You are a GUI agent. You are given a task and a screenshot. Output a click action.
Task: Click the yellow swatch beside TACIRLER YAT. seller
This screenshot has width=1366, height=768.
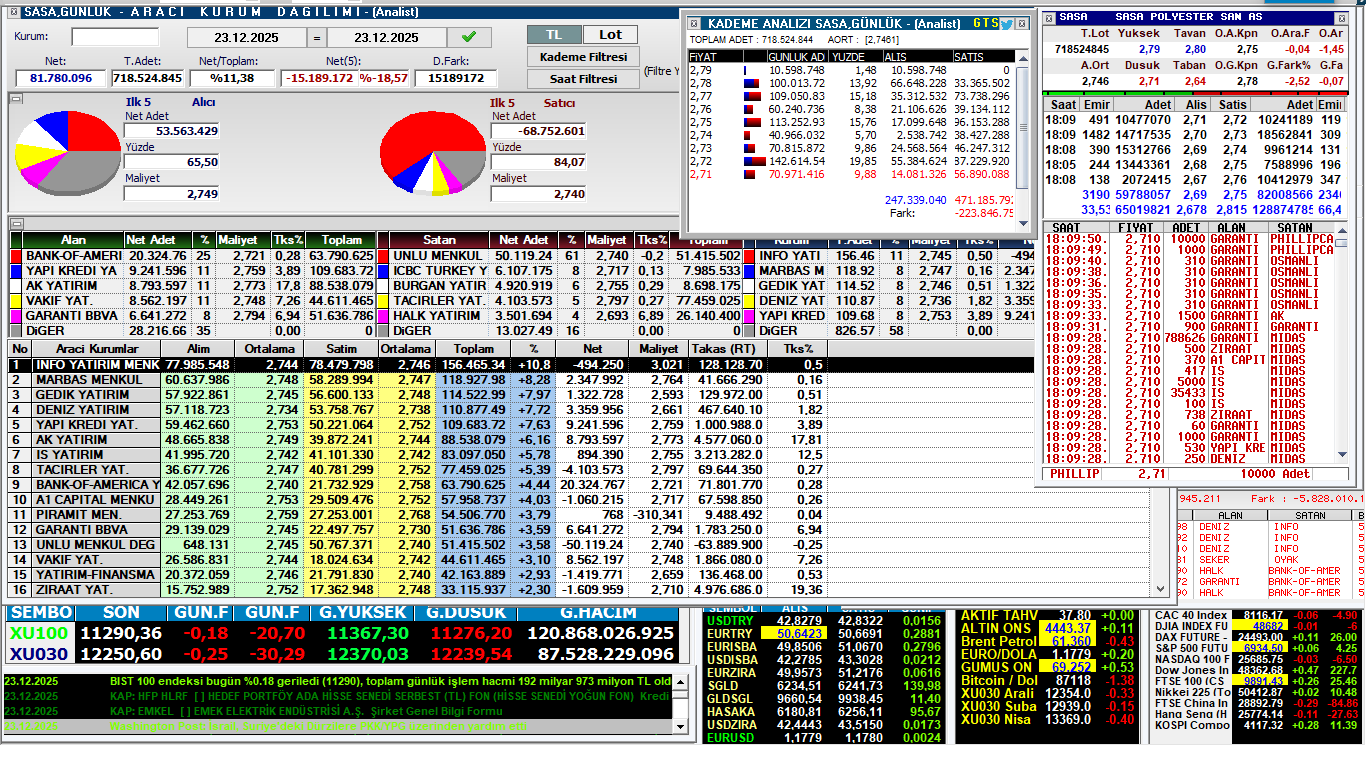click(383, 300)
